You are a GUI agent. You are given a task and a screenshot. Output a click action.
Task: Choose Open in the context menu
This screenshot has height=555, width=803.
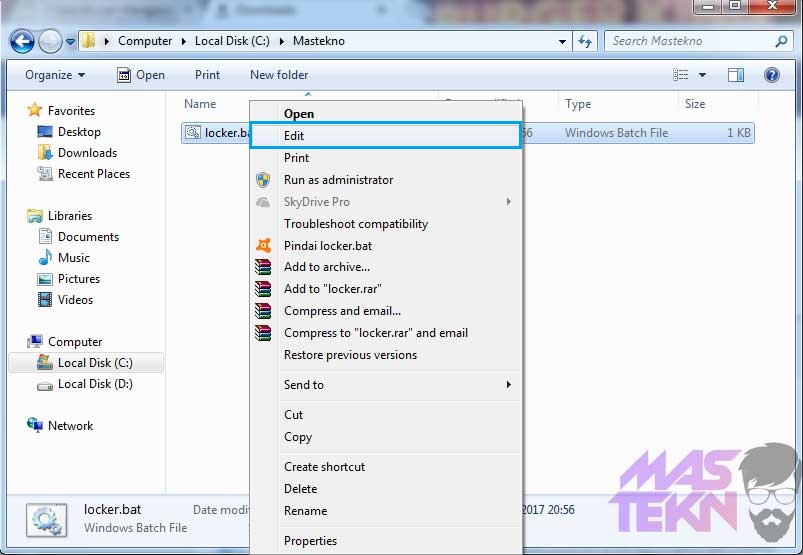(x=386, y=114)
